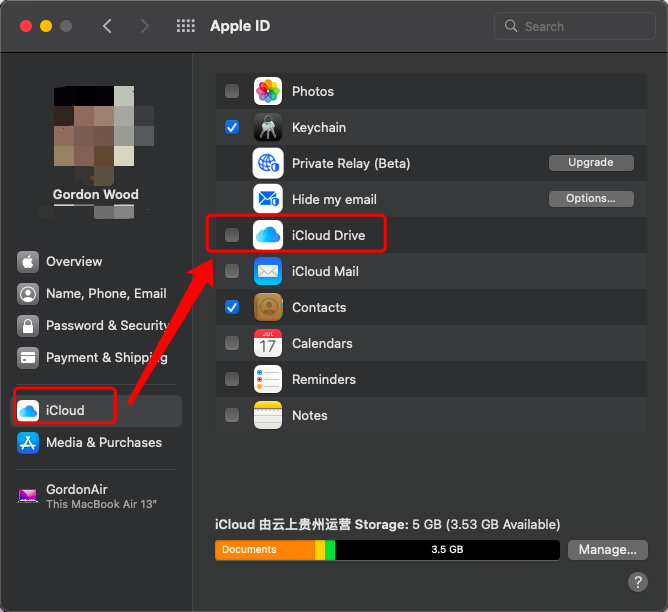Click the card icon for Payment & Shipping
The height and width of the screenshot is (612, 668).
[x=28, y=358]
